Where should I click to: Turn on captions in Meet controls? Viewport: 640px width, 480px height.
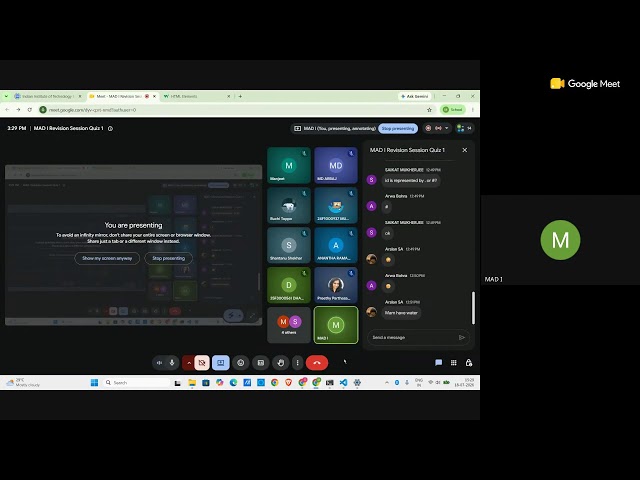tap(260, 362)
